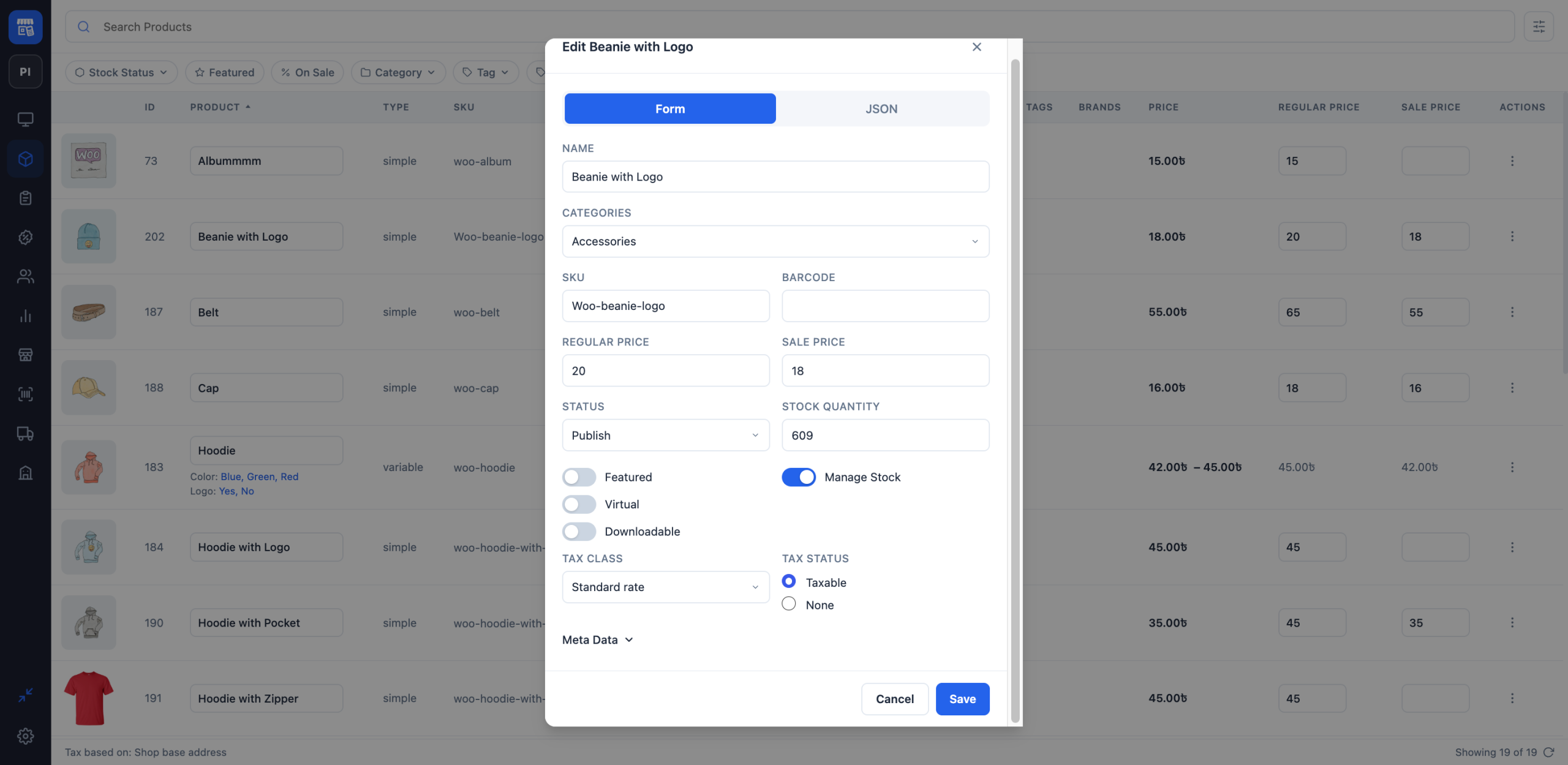Image resolution: width=1568 pixels, height=765 pixels.
Task: Open the settings gear icon in sidebar
Action: (25, 736)
